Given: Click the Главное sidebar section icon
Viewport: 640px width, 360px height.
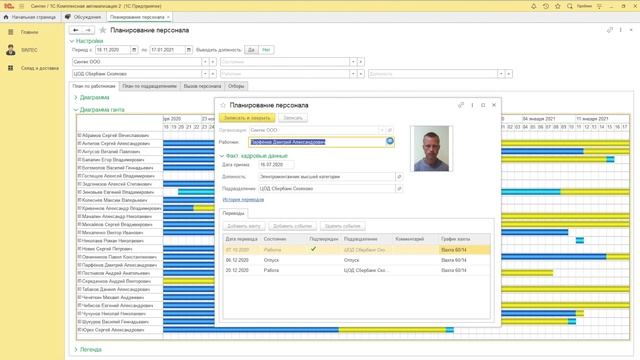Looking at the screenshot, I should (11, 32).
